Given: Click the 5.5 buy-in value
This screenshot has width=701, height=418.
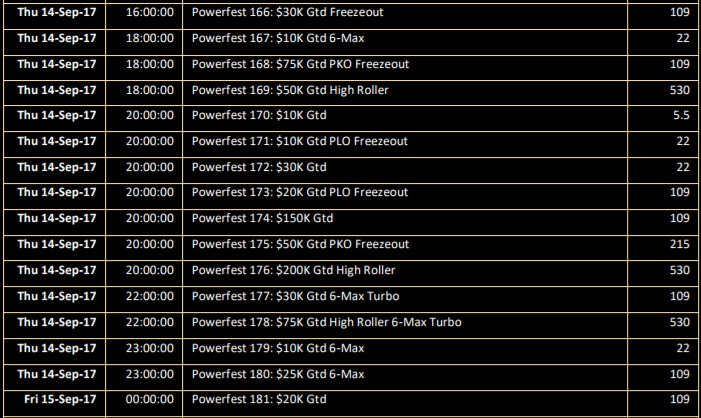Looking at the screenshot, I should tap(681, 115).
